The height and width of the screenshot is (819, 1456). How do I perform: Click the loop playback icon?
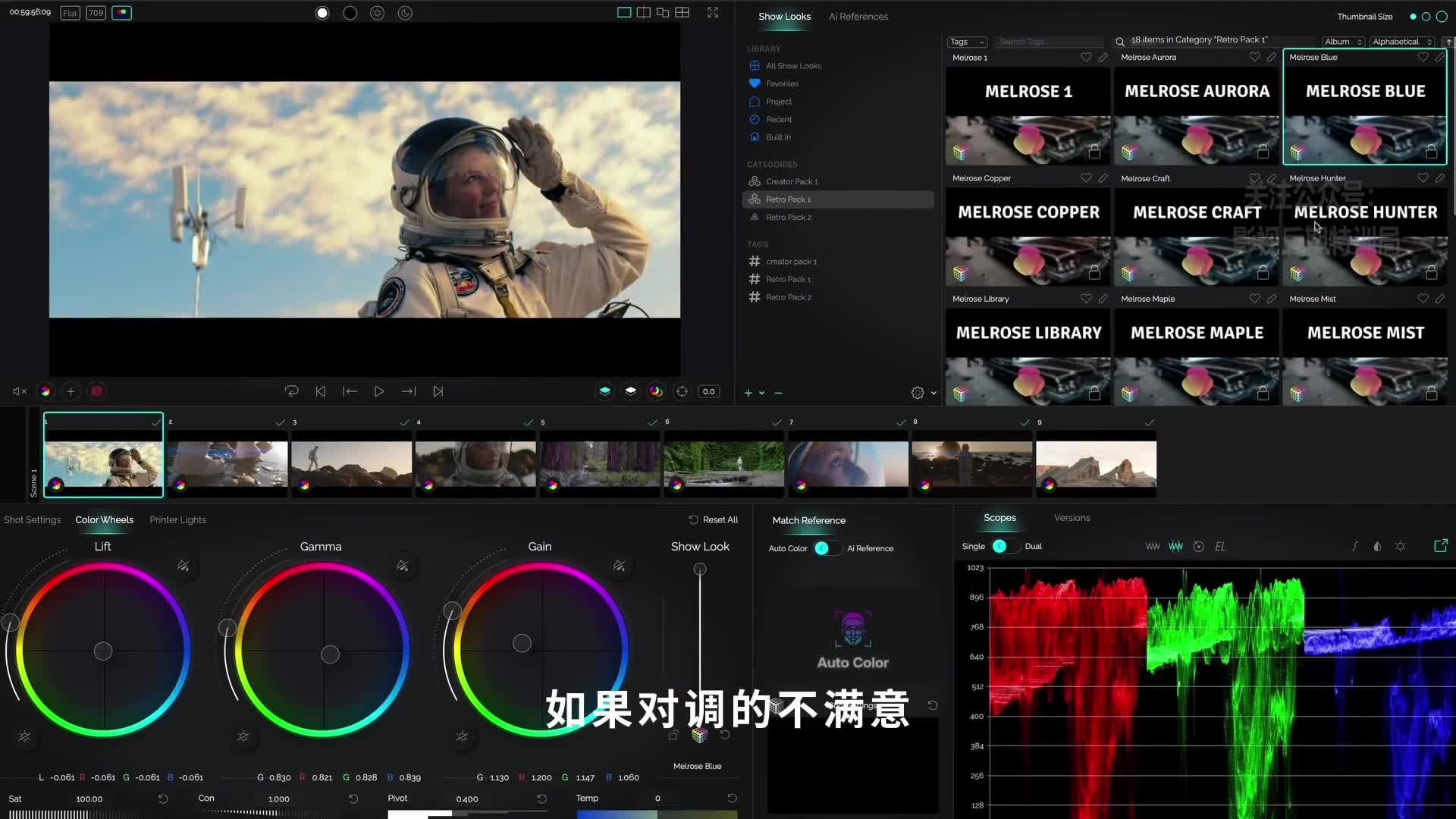(291, 392)
